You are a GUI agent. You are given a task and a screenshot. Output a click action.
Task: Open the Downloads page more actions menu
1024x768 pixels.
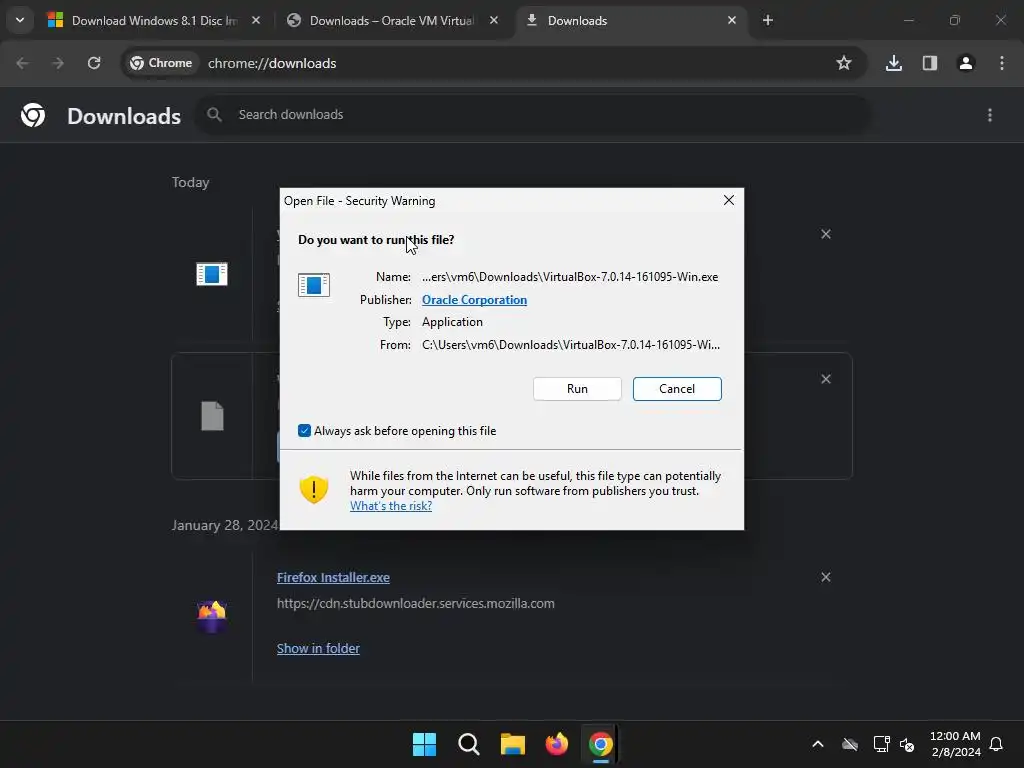pos(990,115)
